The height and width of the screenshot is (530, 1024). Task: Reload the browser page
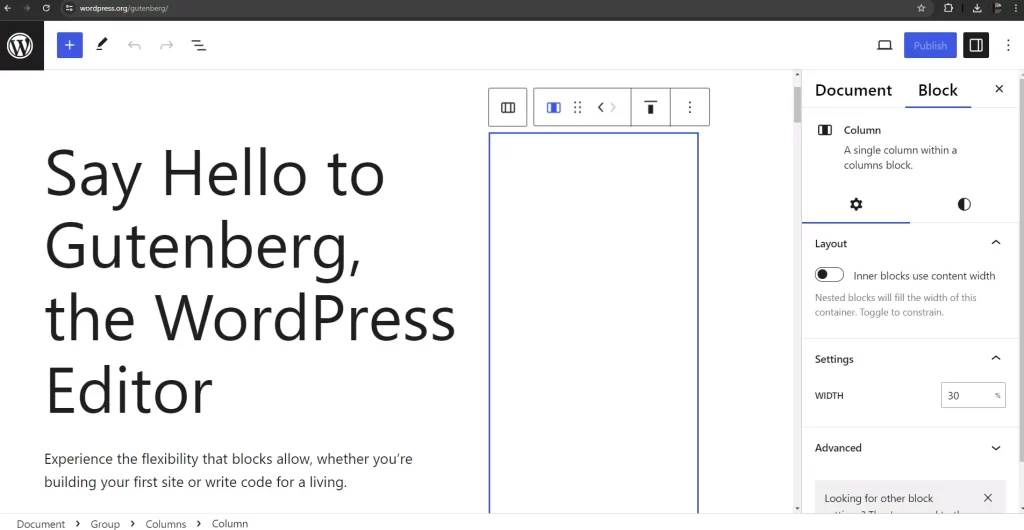coord(46,8)
